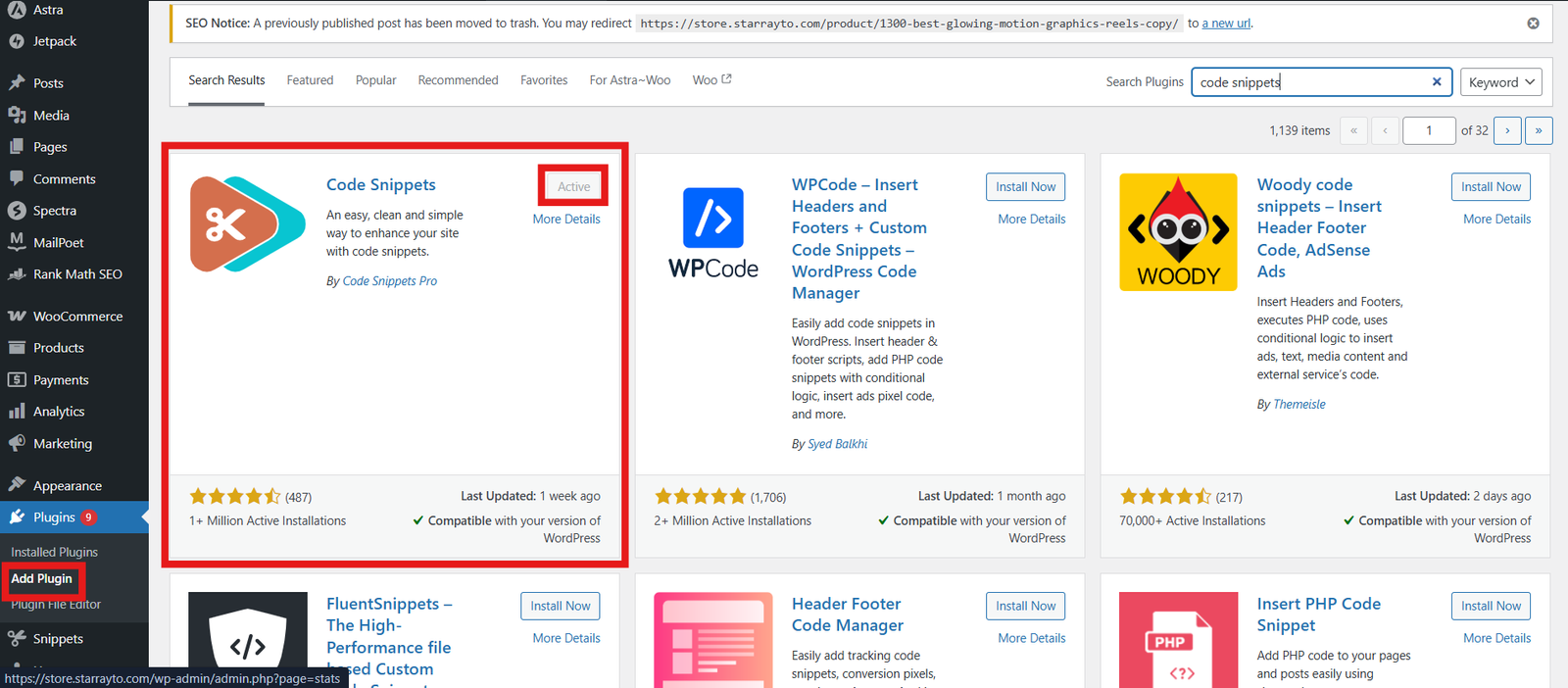Click the Astra logo icon in sidebar
This screenshot has height=688, width=1568.
click(x=17, y=10)
